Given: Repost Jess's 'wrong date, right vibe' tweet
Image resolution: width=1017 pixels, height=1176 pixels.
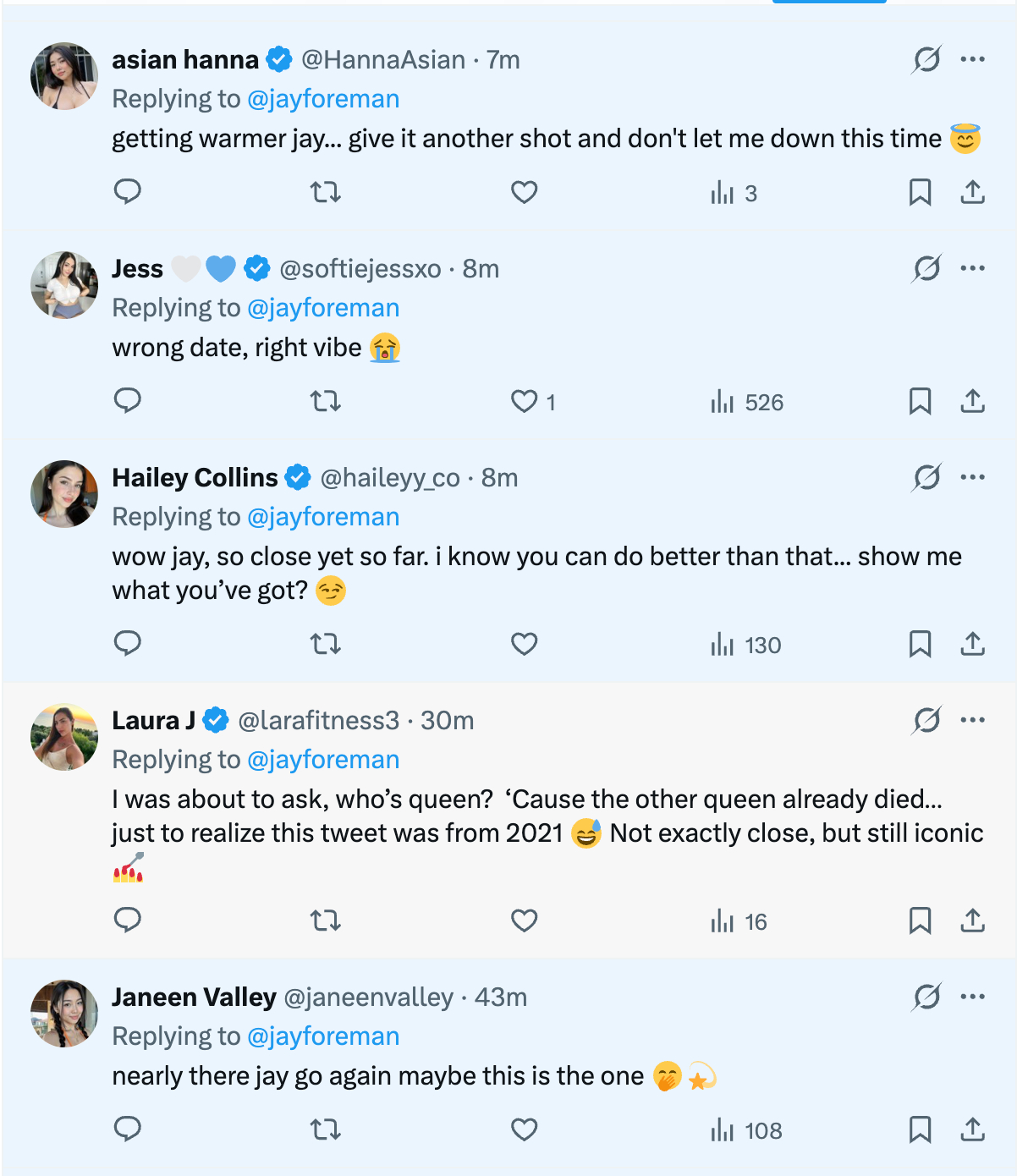Looking at the screenshot, I should click(x=326, y=401).
